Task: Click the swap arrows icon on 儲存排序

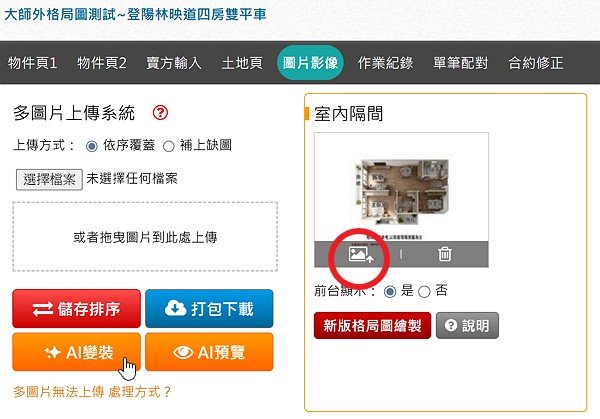Action: point(42,309)
